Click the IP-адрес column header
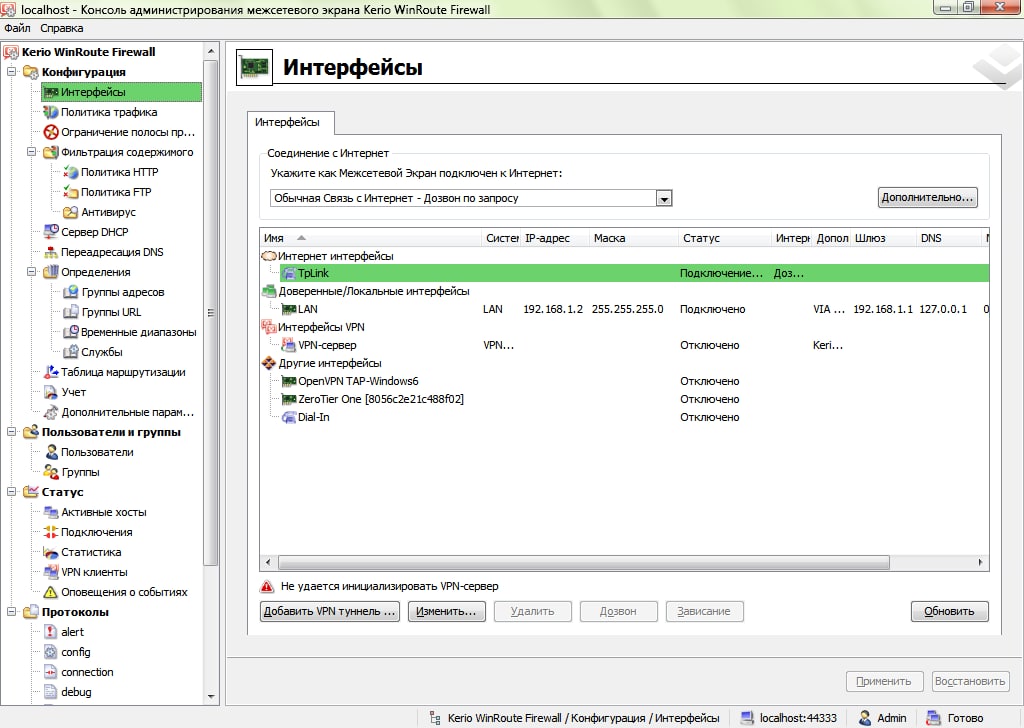 pos(555,238)
